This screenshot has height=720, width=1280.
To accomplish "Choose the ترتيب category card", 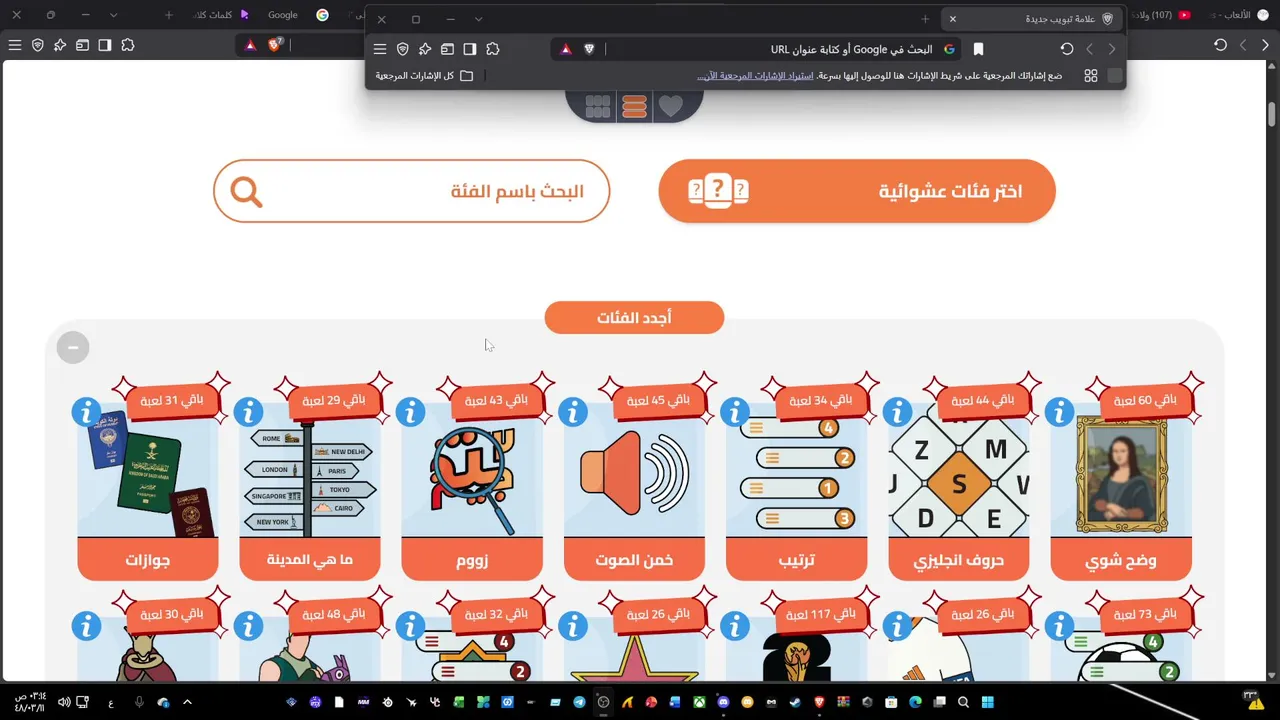I will coord(797,490).
